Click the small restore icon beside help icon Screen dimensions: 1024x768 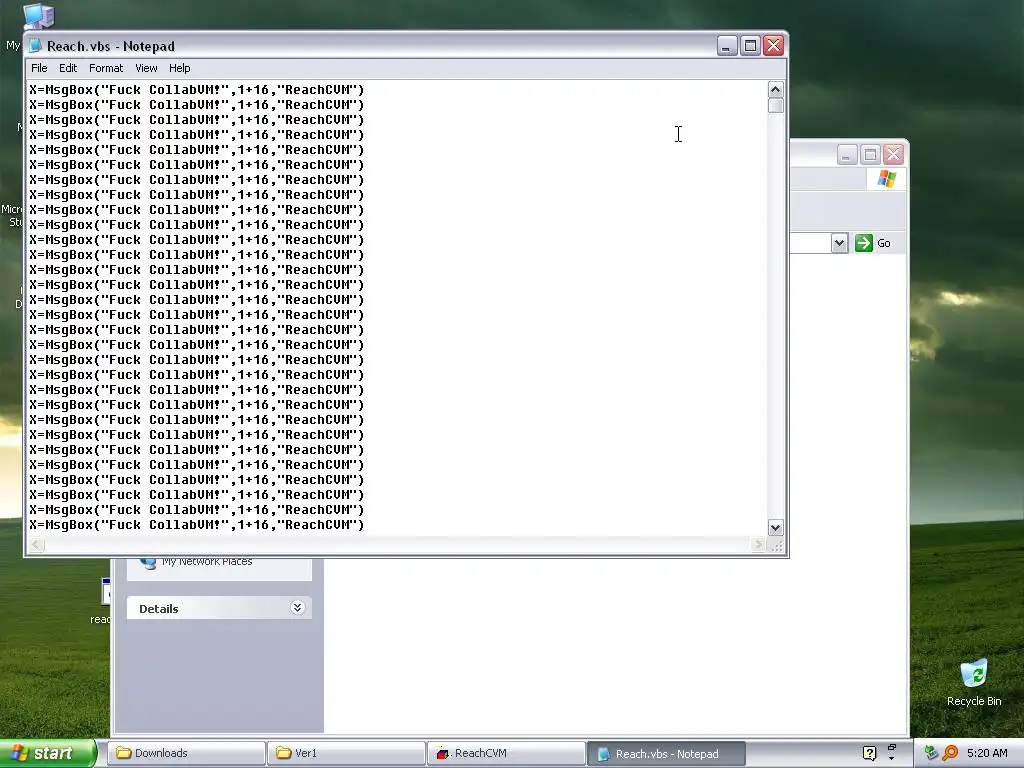pos(891,747)
